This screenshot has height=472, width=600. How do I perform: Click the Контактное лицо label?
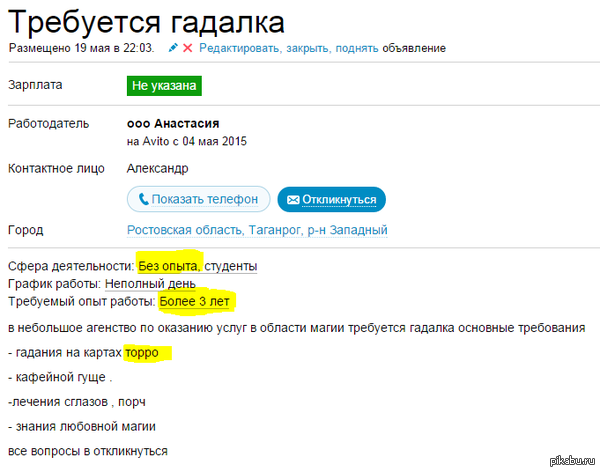pyautogui.click(x=56, y=168)
